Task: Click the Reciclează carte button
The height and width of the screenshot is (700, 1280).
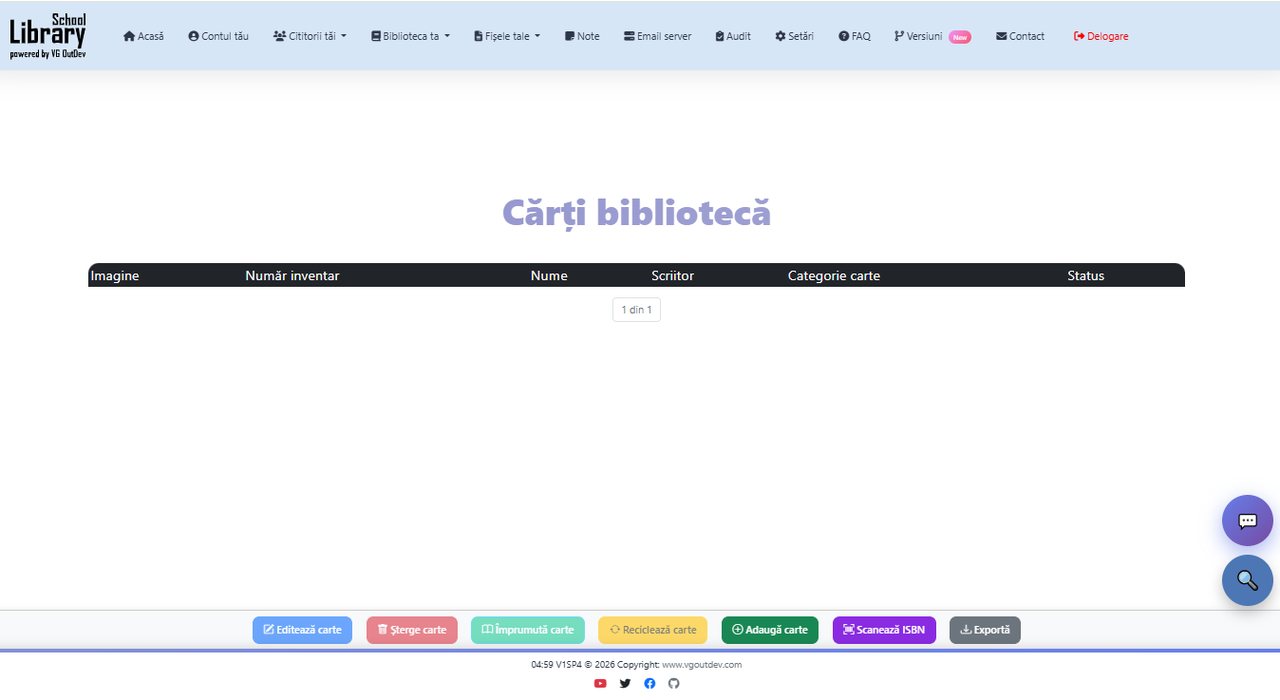Action: coord(653,630)
